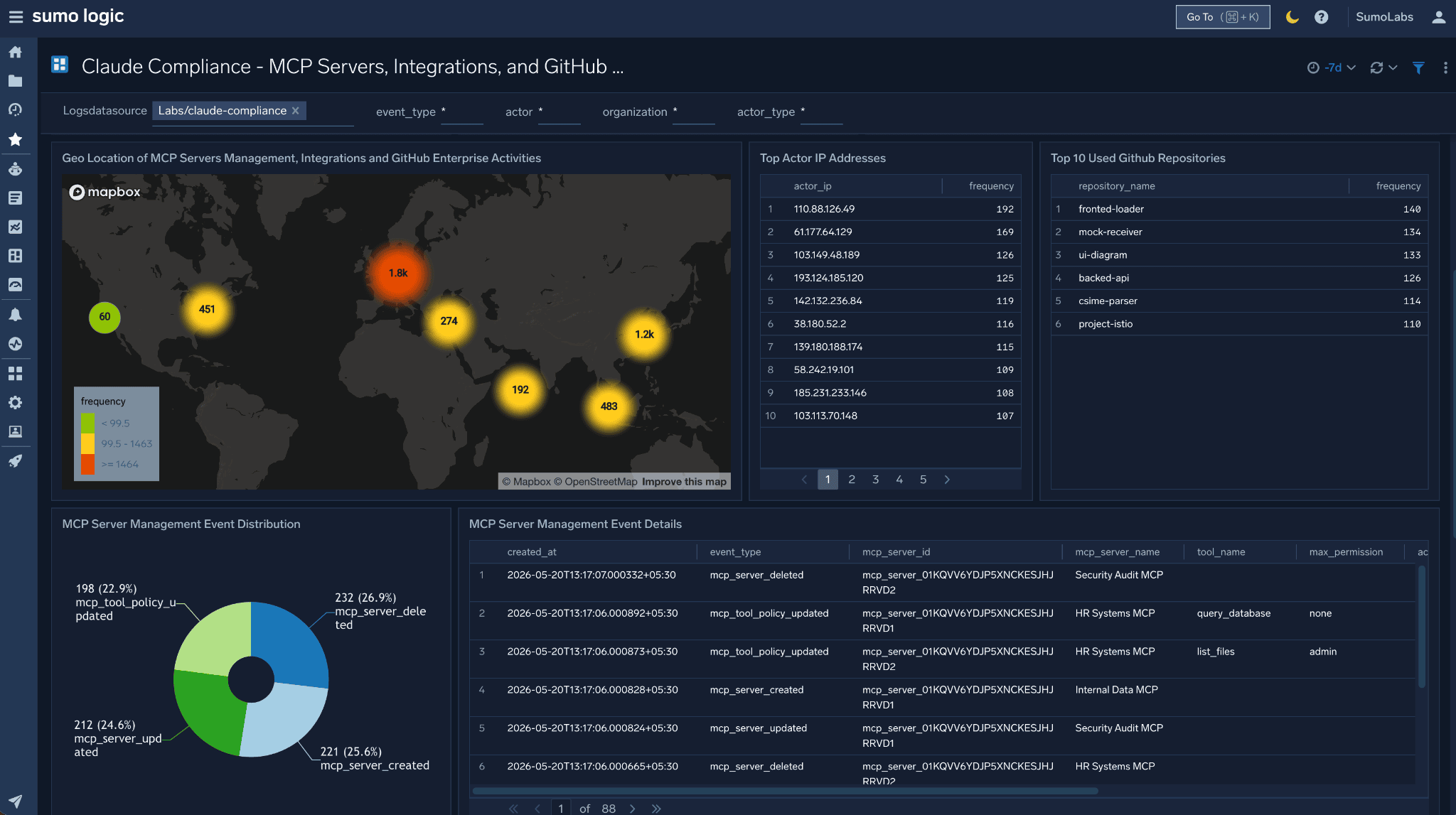
Task: Select IP address 110.88.126.49
Action: (x=824, y=209)
